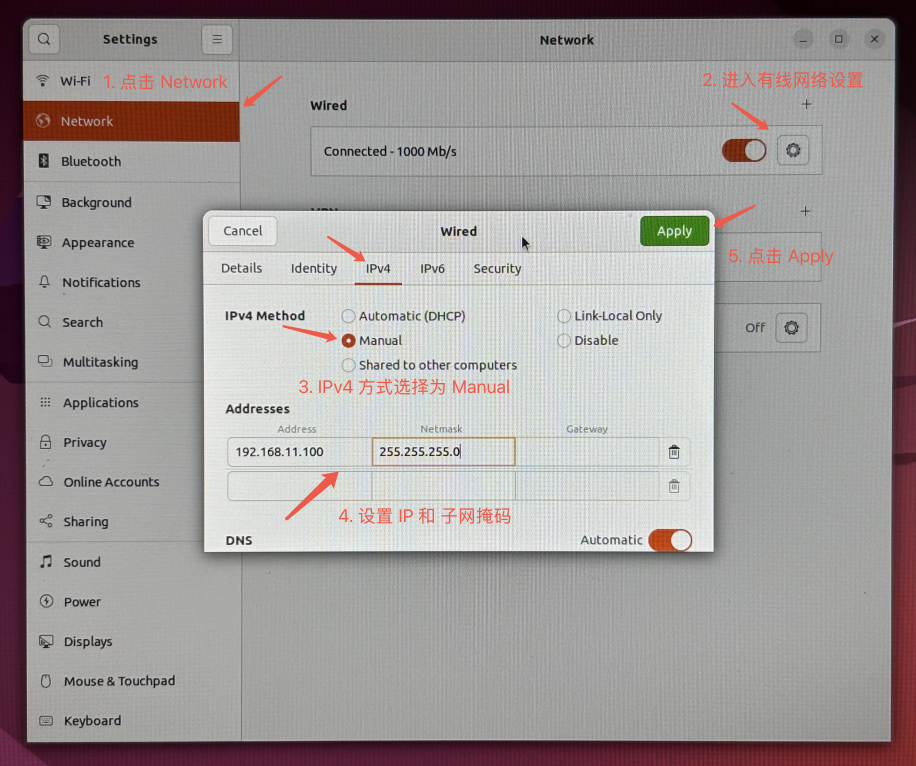Select Link-Local Only method
This screenshot has width=916, height=766.
[x=610, y=316]
